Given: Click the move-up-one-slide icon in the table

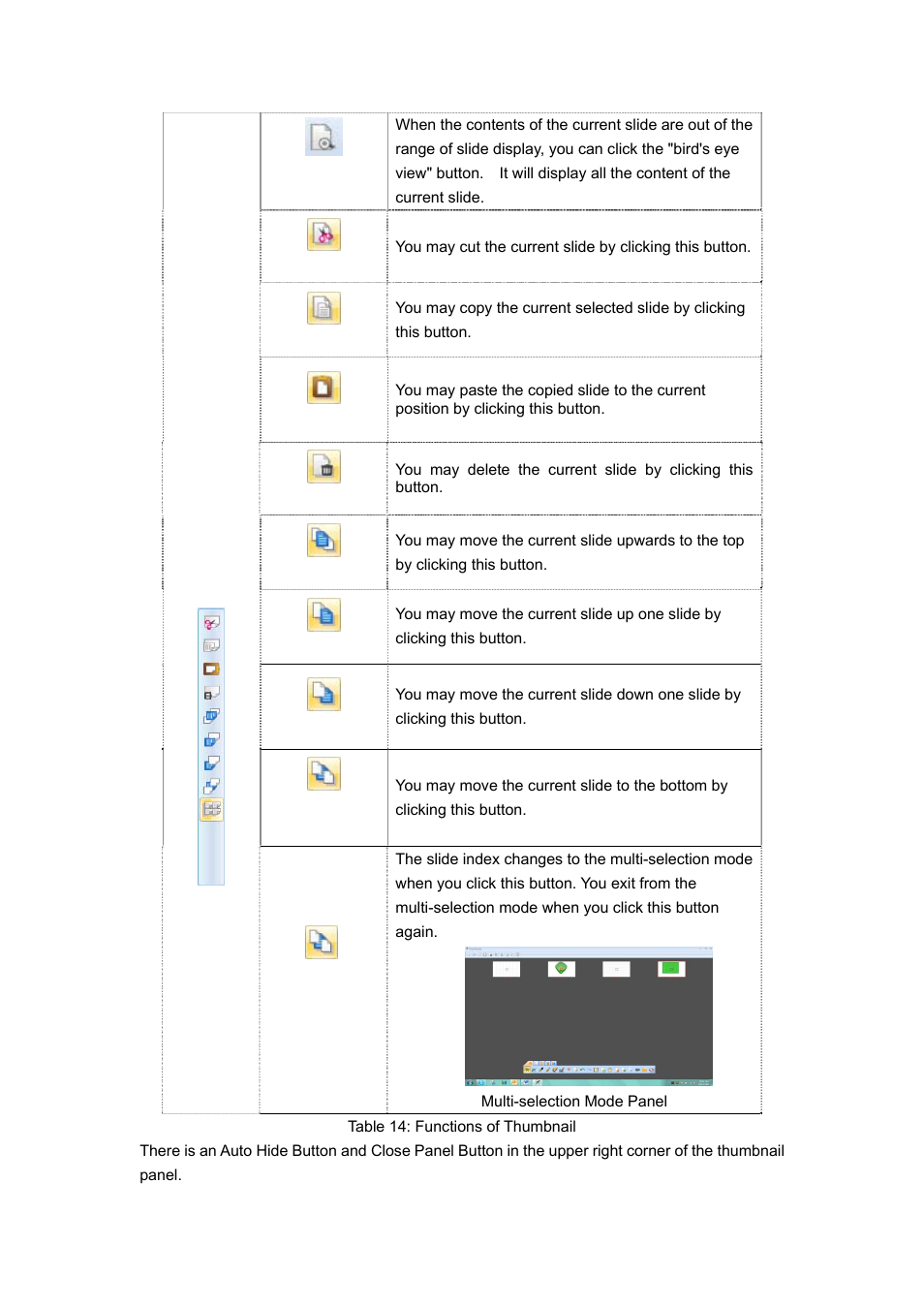Looking at the screenshot, I should [323, 614].
